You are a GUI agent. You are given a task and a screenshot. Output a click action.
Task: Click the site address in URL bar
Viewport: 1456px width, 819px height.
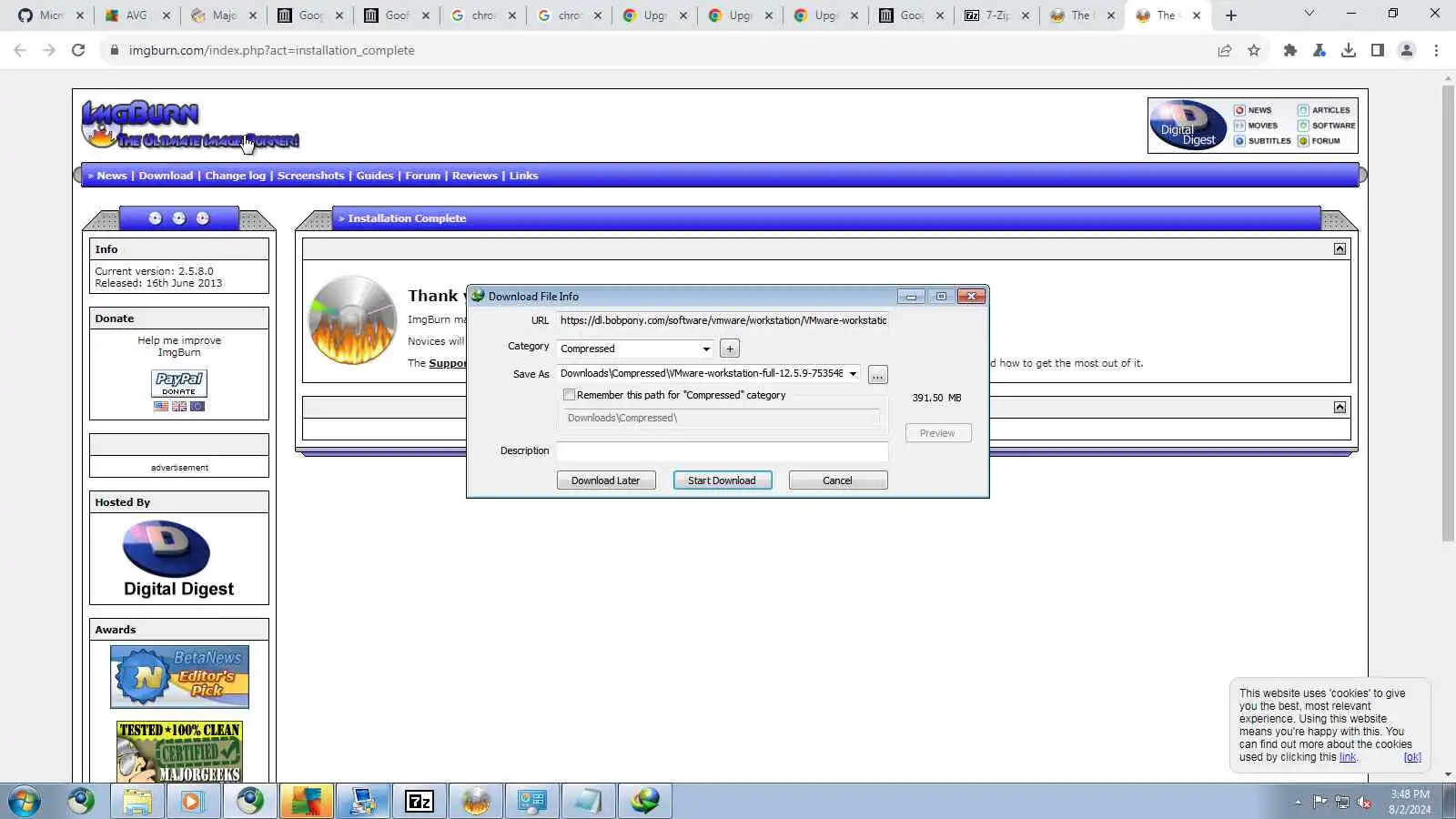(271, 50)
